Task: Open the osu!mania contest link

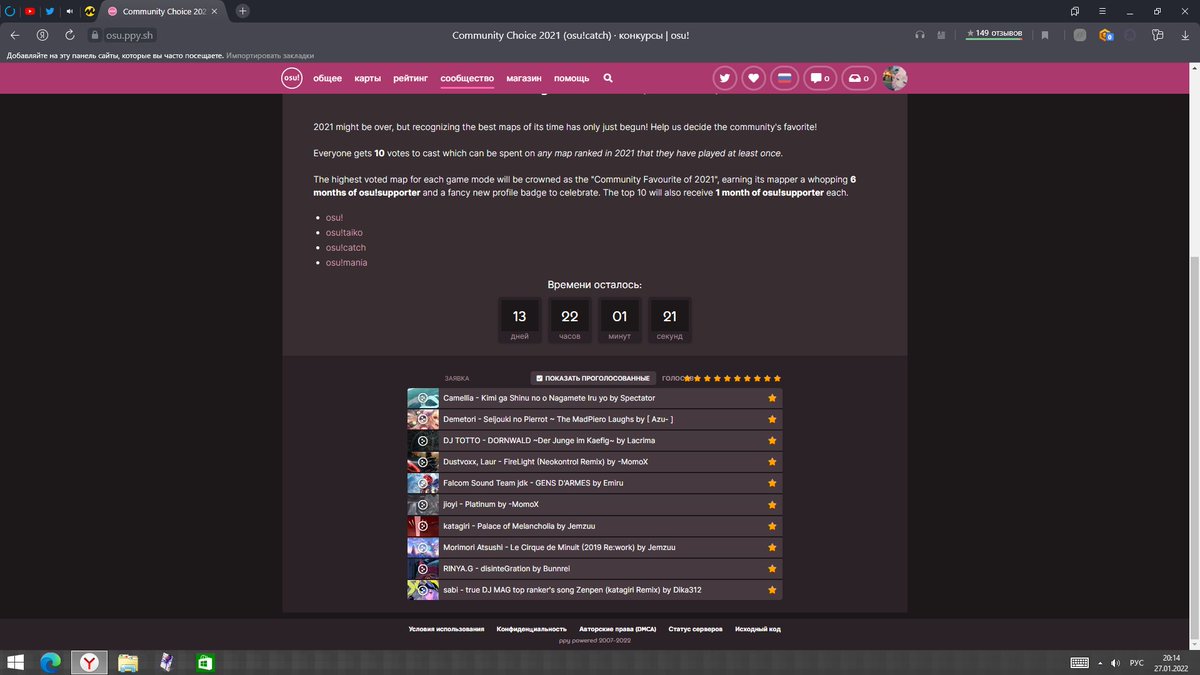Action: pyautogui.click(x=346, y=262)
